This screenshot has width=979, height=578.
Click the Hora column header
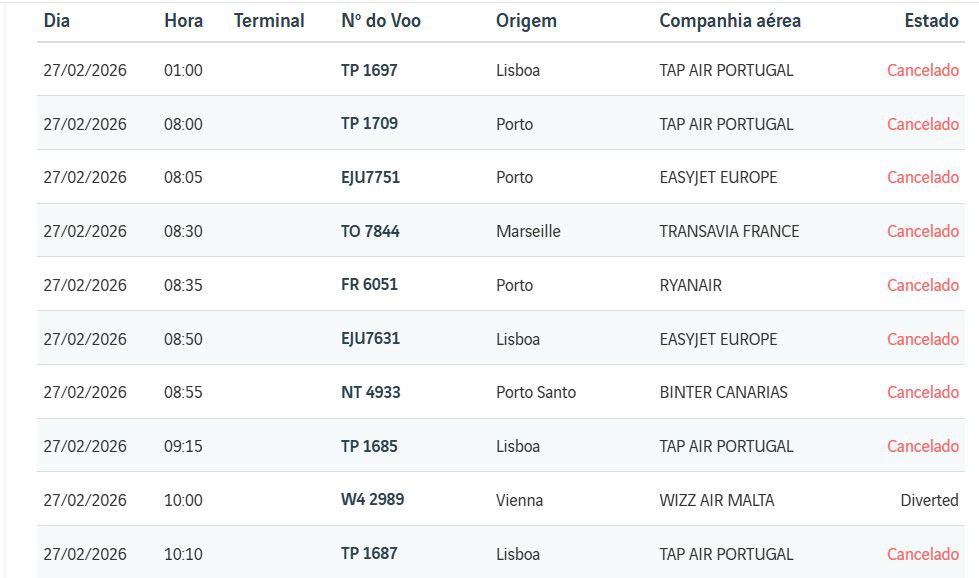(183, 21)
